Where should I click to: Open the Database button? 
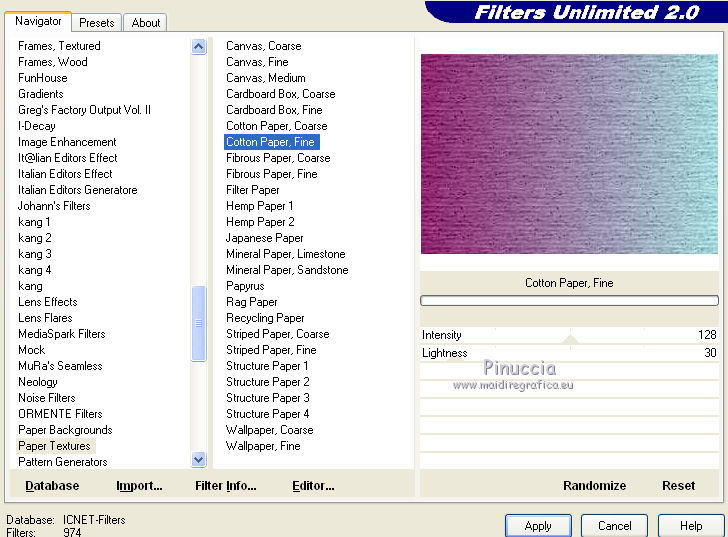point(52,485)
